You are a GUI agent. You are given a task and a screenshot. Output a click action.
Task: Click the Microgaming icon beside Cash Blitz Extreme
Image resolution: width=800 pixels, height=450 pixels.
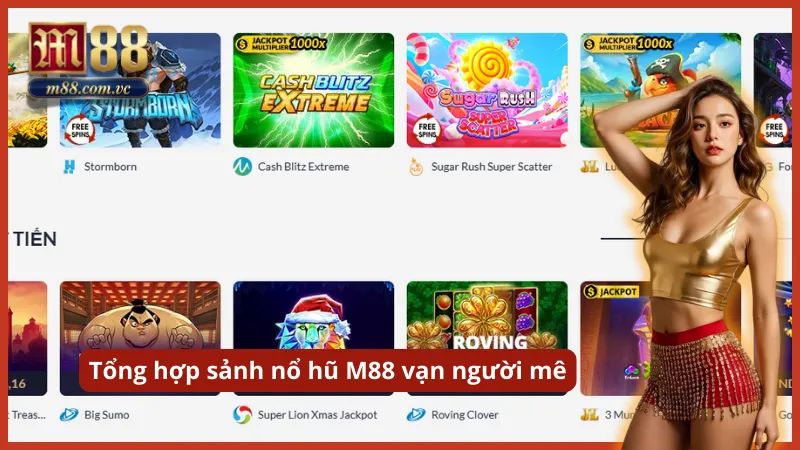pyautogui.click(x=242, y=166)
